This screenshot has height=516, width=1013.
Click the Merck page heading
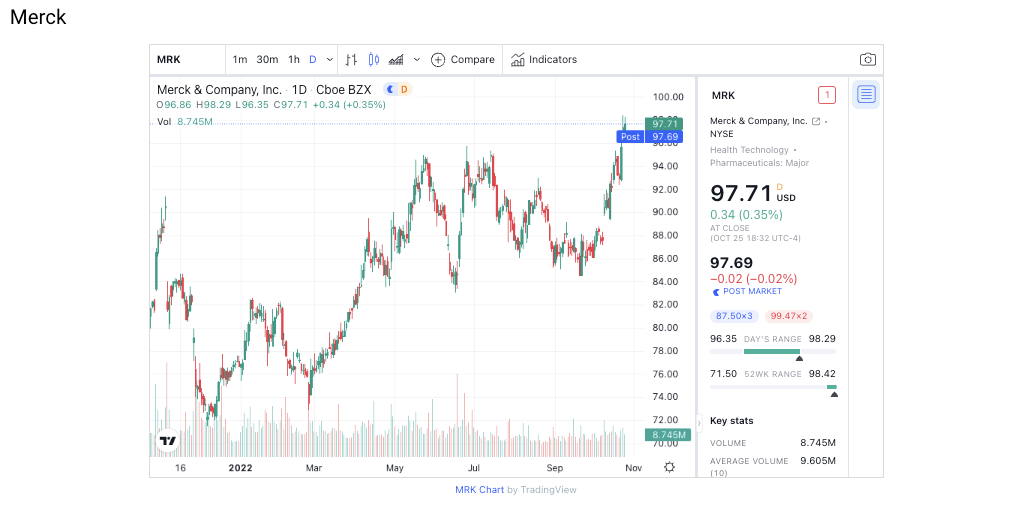pyautogui.click(x=38, y=17)
